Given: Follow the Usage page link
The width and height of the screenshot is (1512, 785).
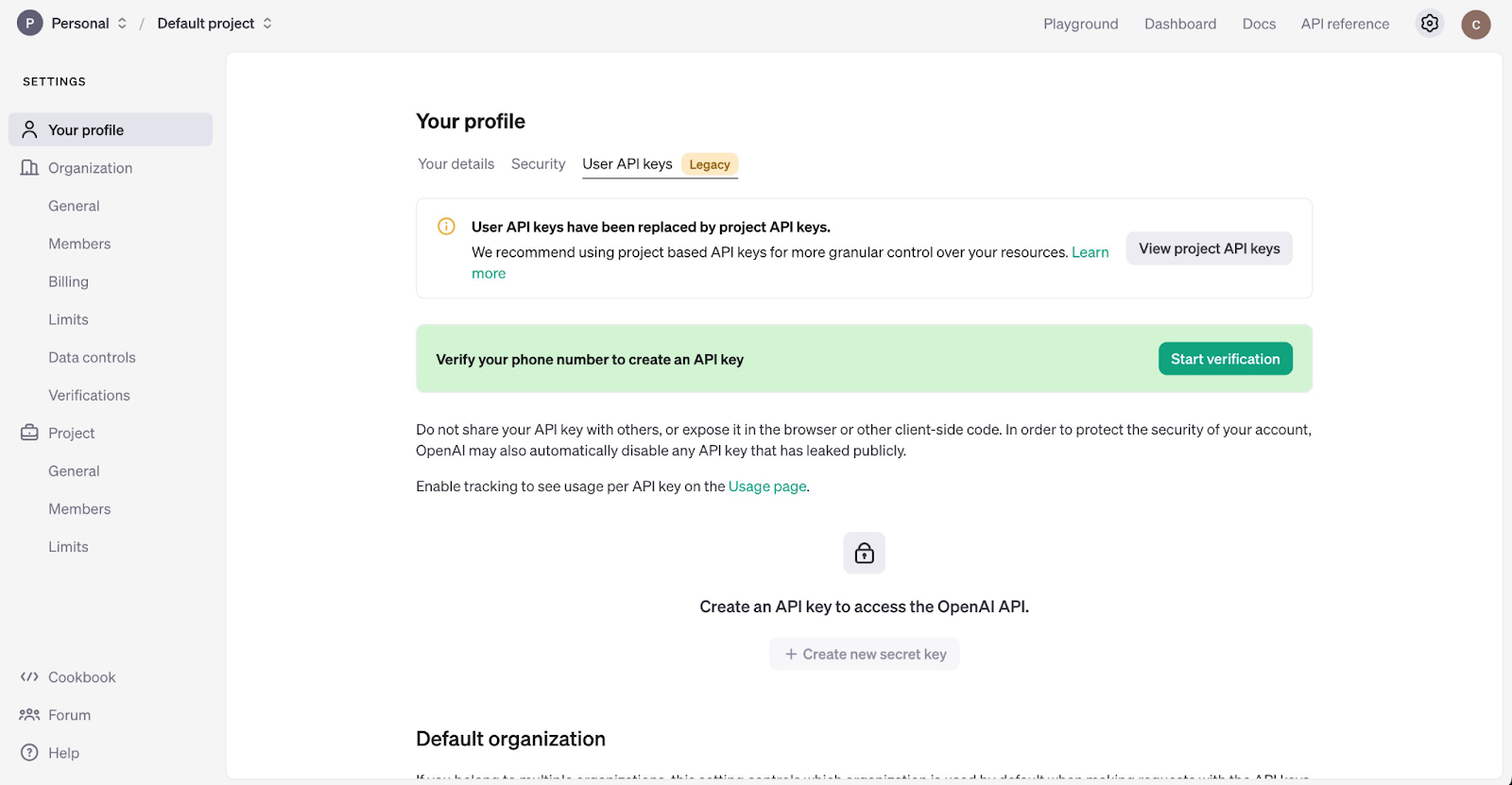Looking at the screenshot, I should coord(767,486).
